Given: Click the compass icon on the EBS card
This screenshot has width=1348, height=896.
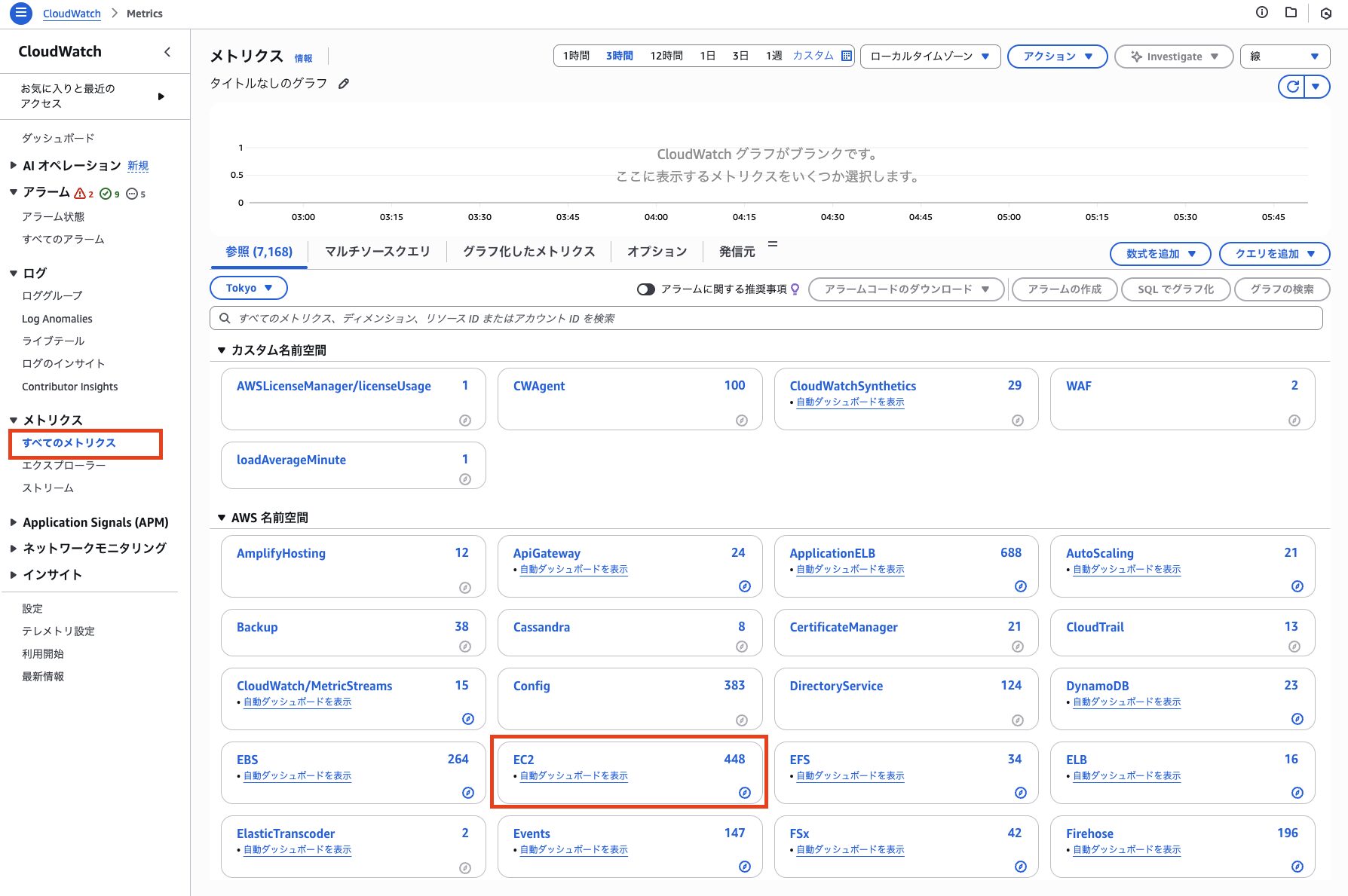Looking at the screenshot, I should tap(468, 792).
